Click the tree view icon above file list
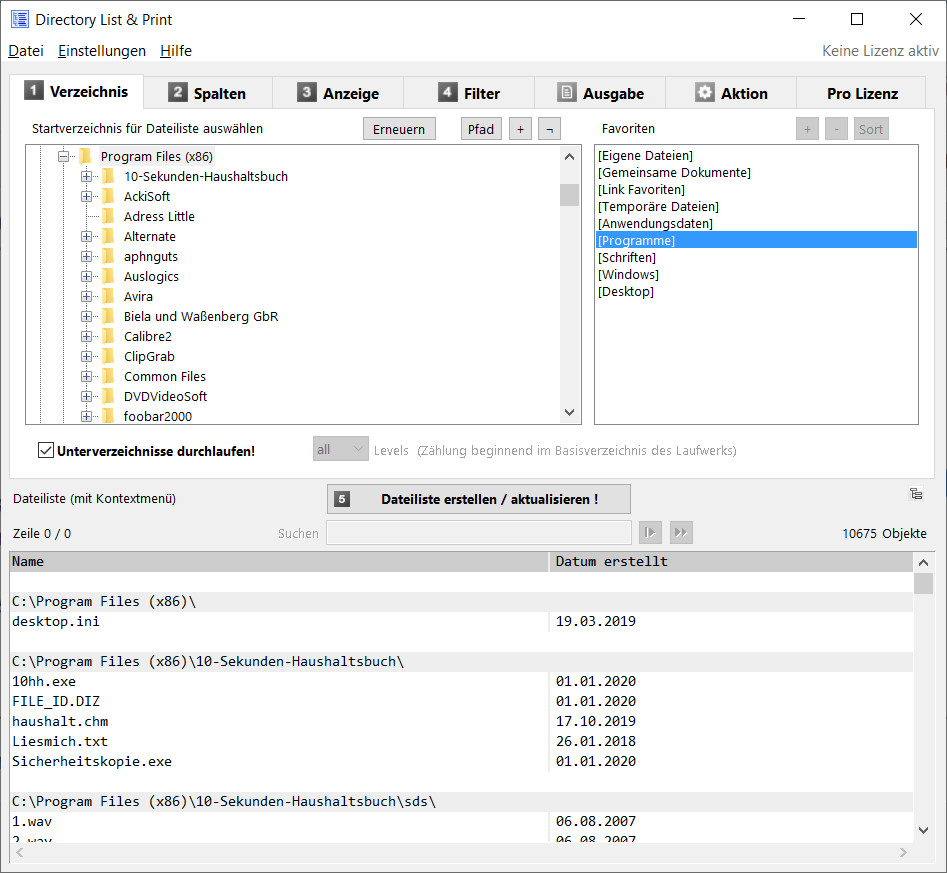 [x=916, y=493]
